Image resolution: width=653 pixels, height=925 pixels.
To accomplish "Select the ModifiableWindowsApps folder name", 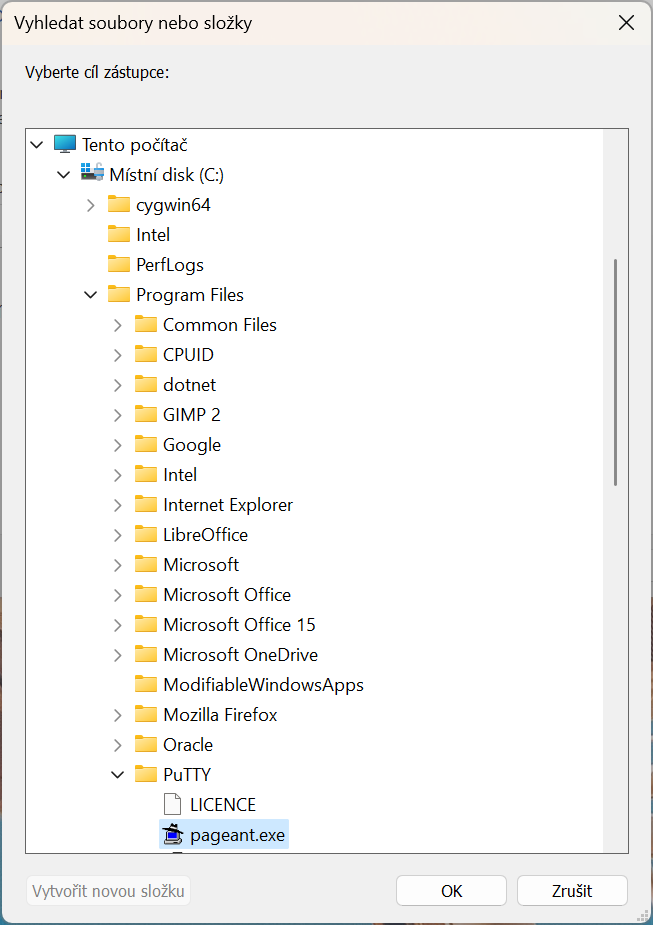I will tap(263, 685).
